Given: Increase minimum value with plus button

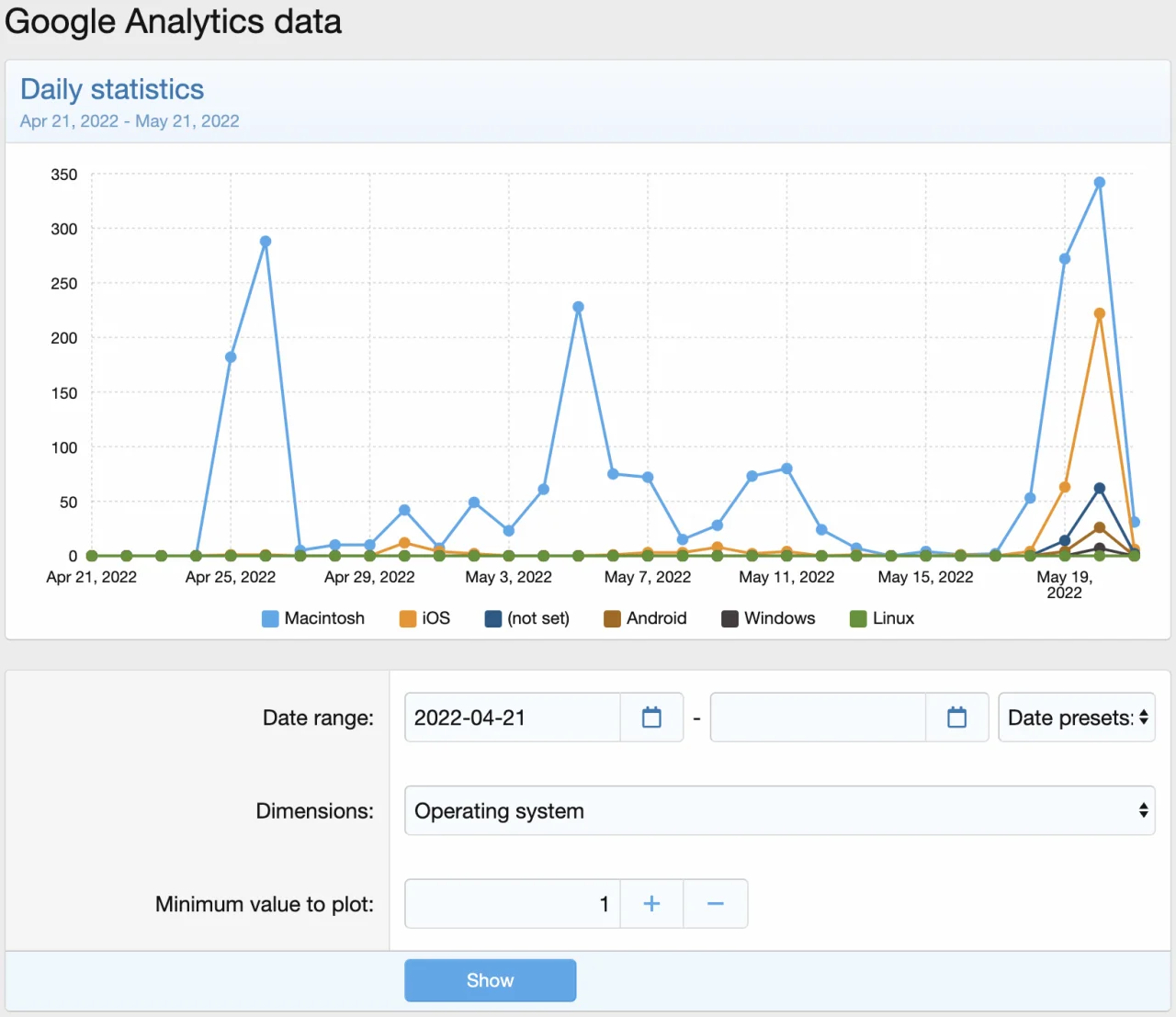Looking at the screenshot, I should pos(651,904).
